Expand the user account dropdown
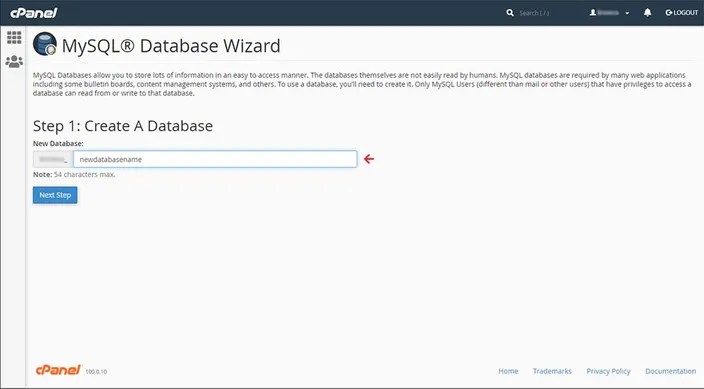Viewport: 704px width, 389px height. (x=609, y=13)
